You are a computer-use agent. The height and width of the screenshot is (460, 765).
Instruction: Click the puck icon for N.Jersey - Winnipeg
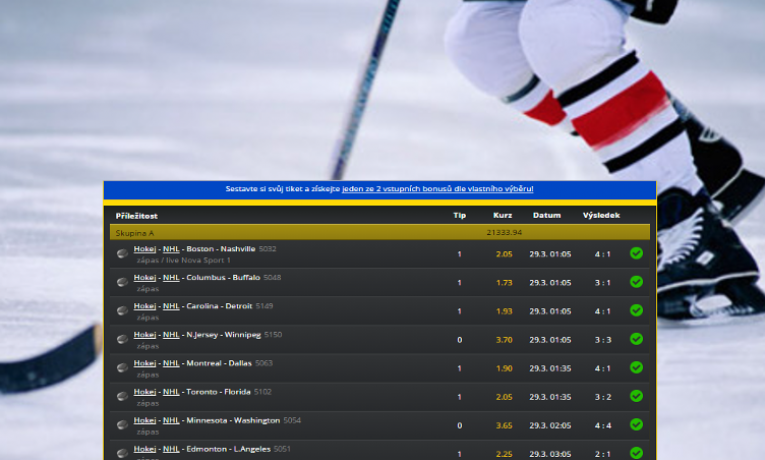coord(122,340)
